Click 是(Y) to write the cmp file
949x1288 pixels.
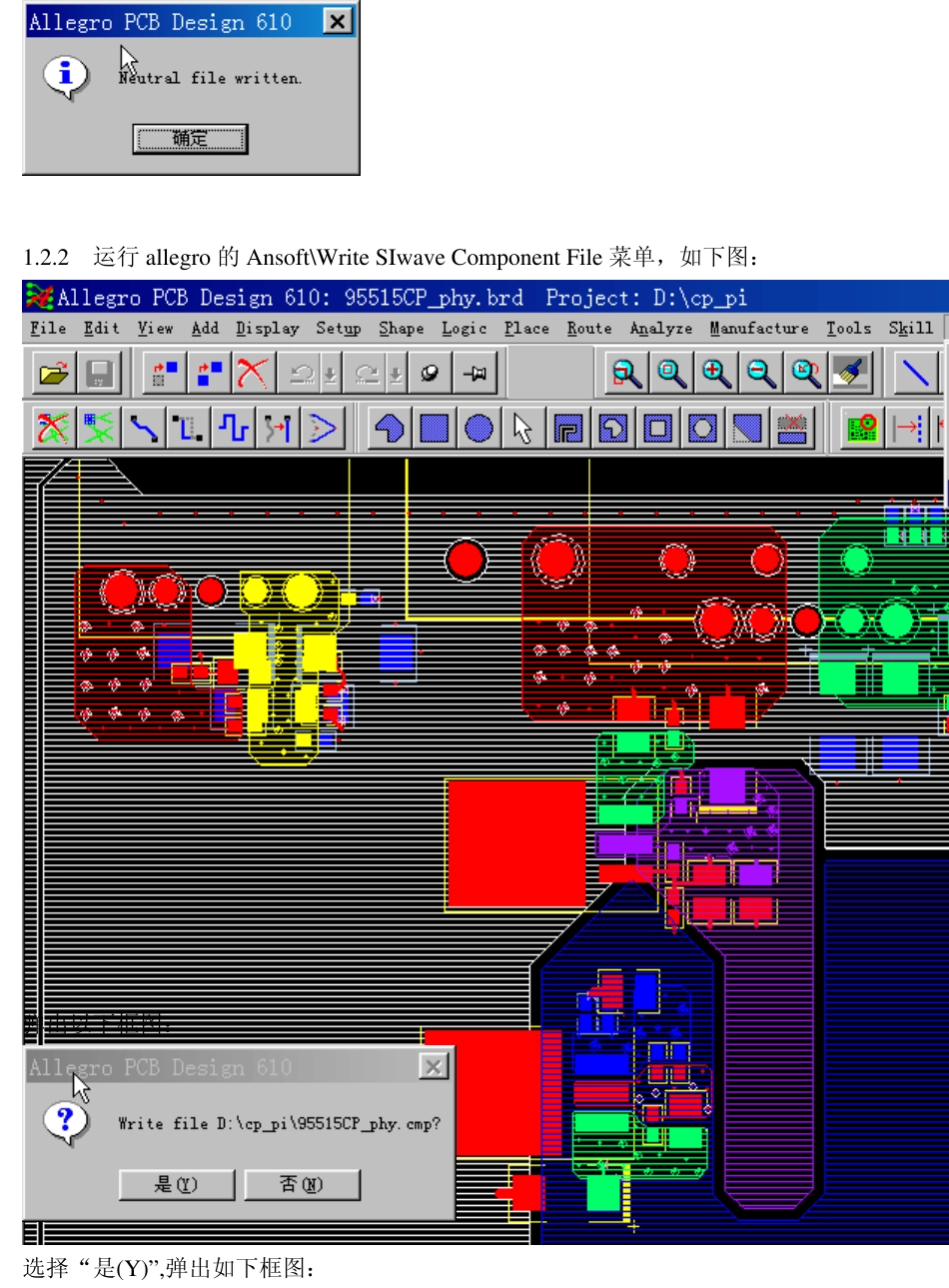[x=177, y=1184]
